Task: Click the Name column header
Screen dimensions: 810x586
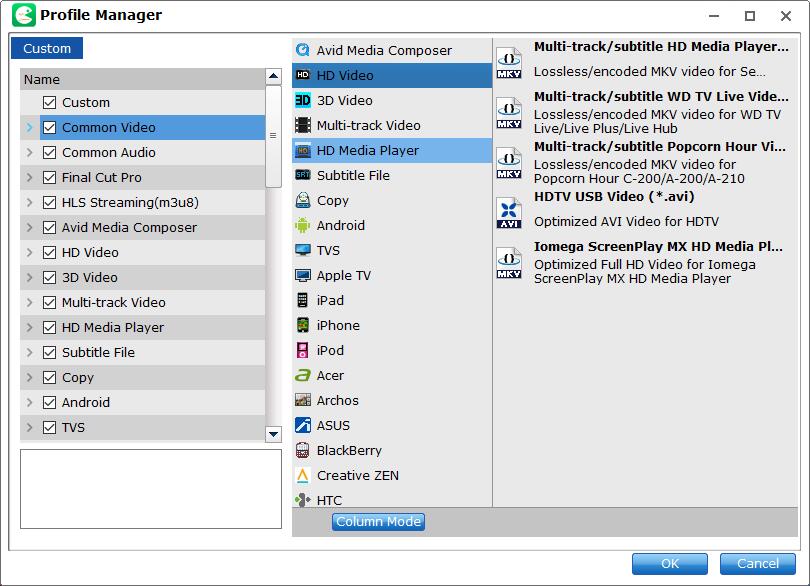Action: click(143, 79)
